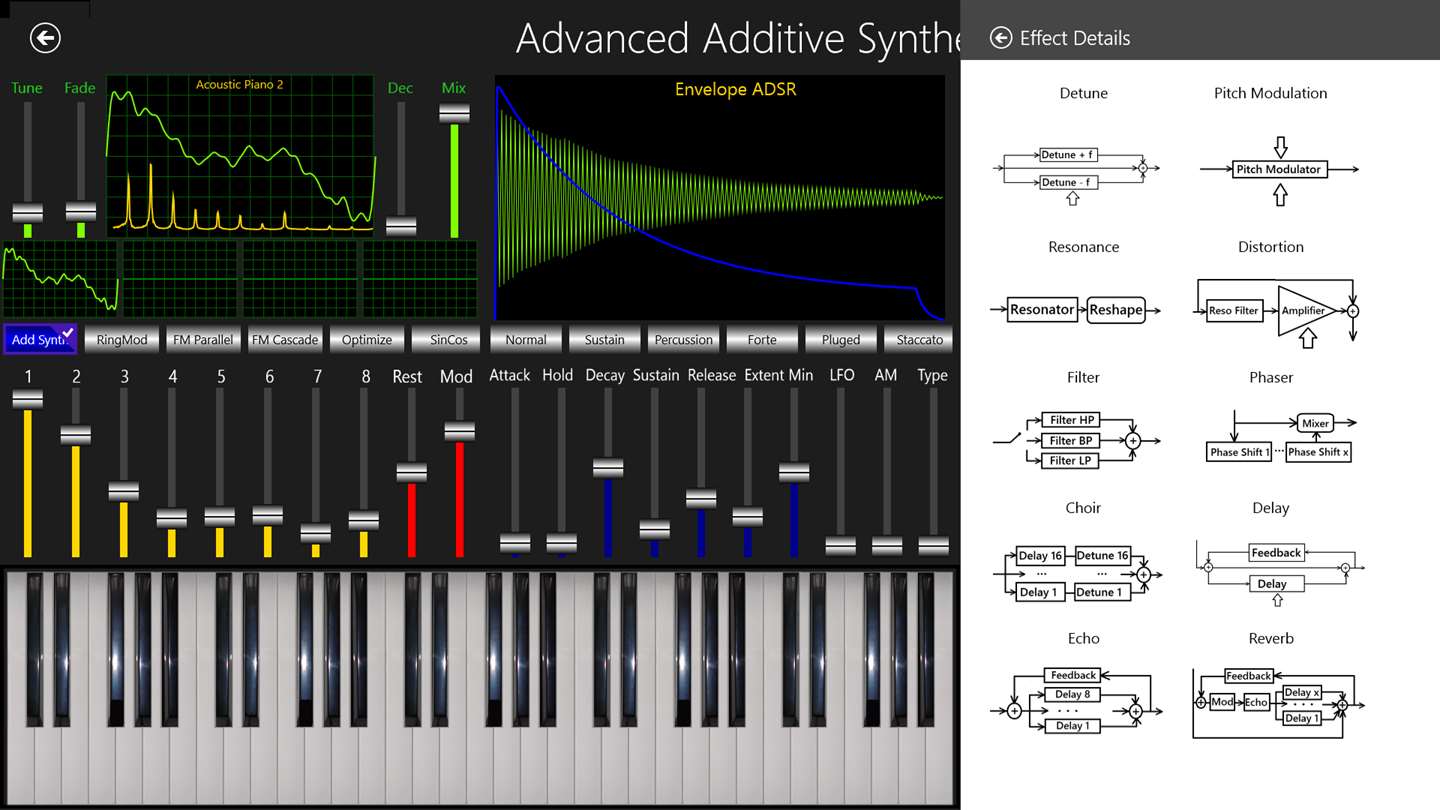The width and height of the screenshot is (1440, 810).
Task: Apply the Staccato envelope preset
Action: click(x=920, y=339)
